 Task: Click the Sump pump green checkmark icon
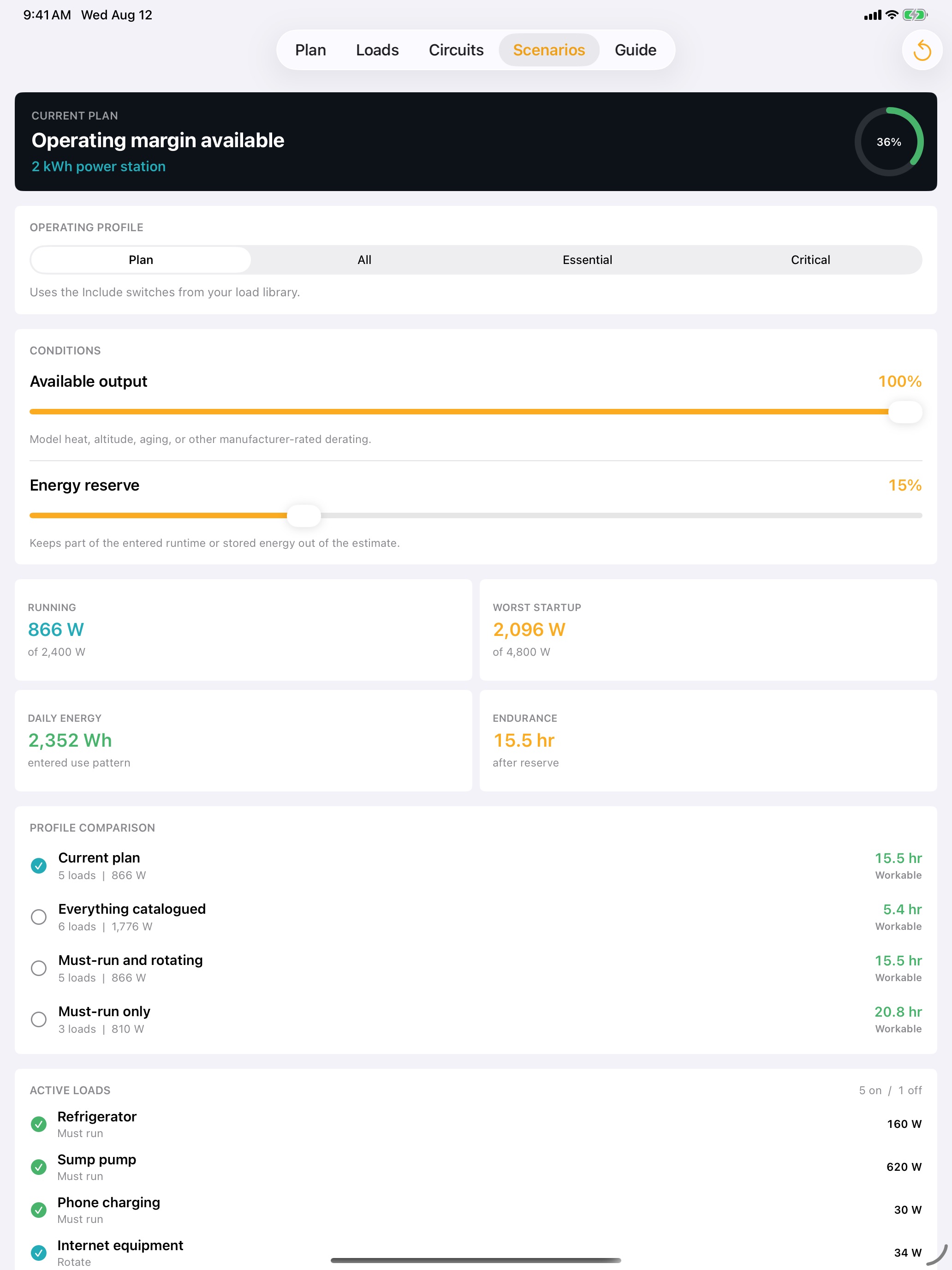click(x=38, y=1167)
